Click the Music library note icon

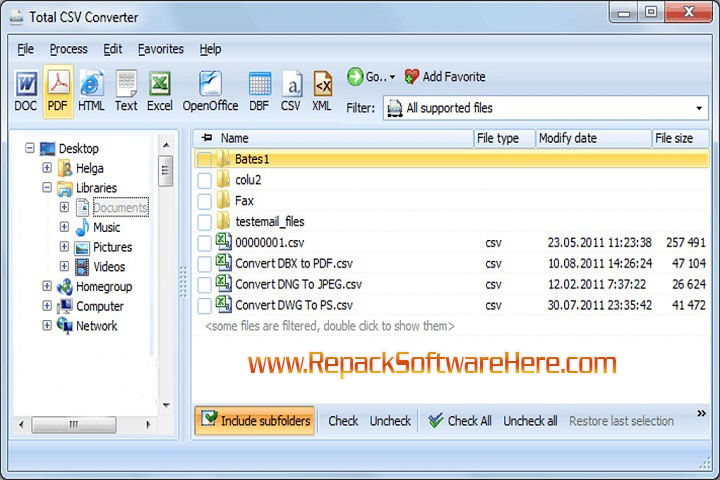(x=82, y=227)
